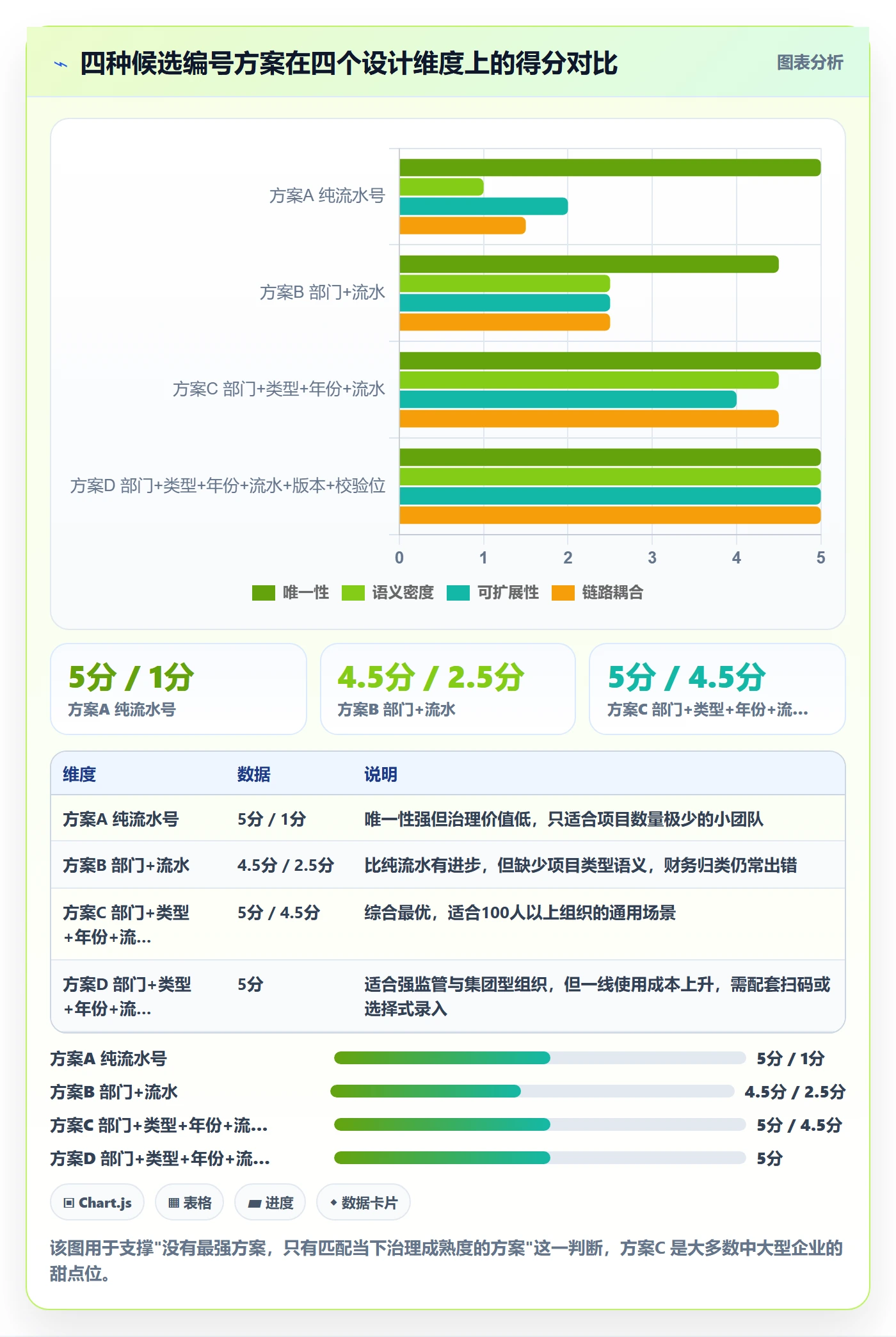The image size is (896, 1337).
Task: Click the 方案B 可扩展性 teal bar
Action: pos(505,303)
